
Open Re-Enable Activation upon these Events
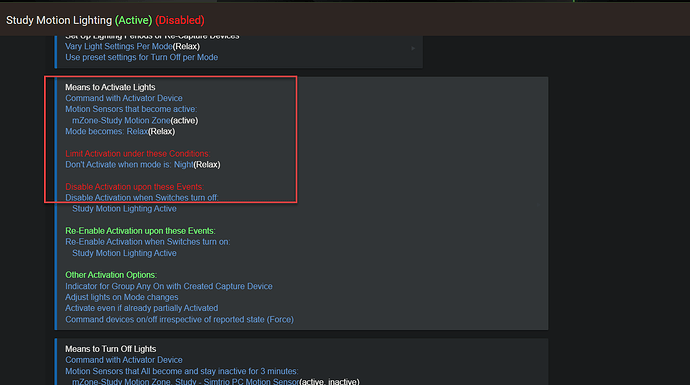[140, 231]
